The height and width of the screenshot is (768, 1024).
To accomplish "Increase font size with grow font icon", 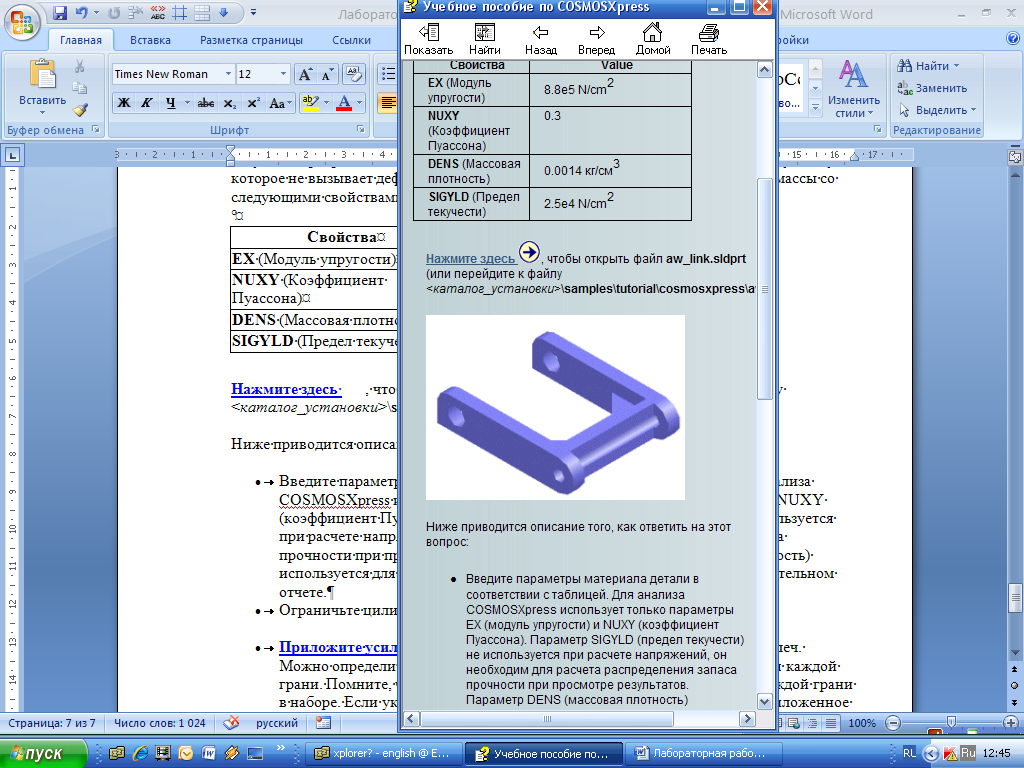I will [x=305, y=74].
